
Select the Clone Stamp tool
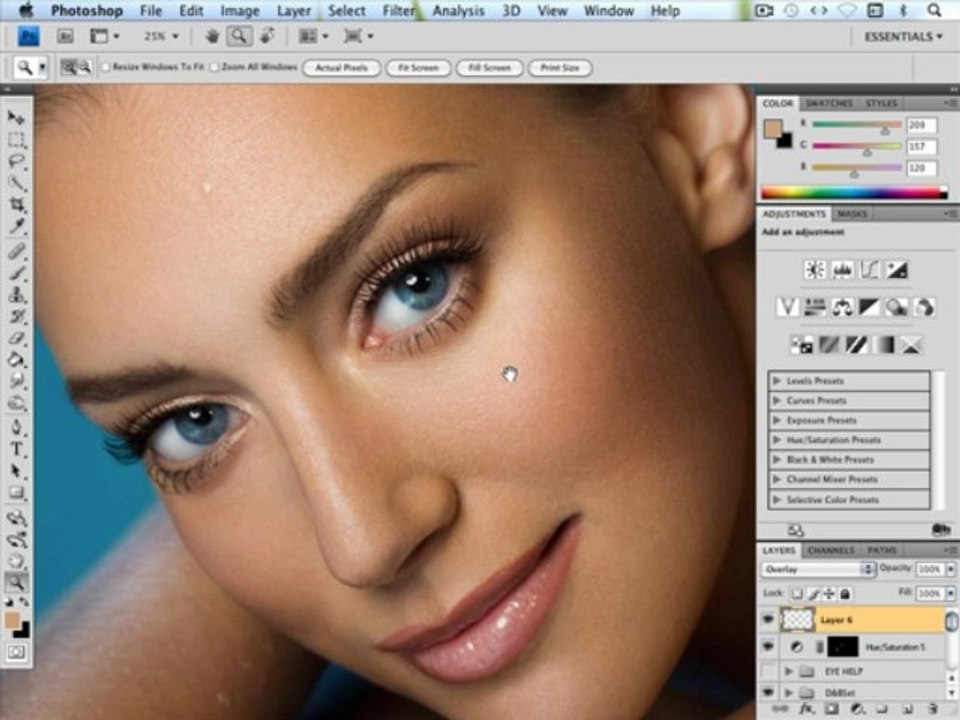(x=17, y=294)
